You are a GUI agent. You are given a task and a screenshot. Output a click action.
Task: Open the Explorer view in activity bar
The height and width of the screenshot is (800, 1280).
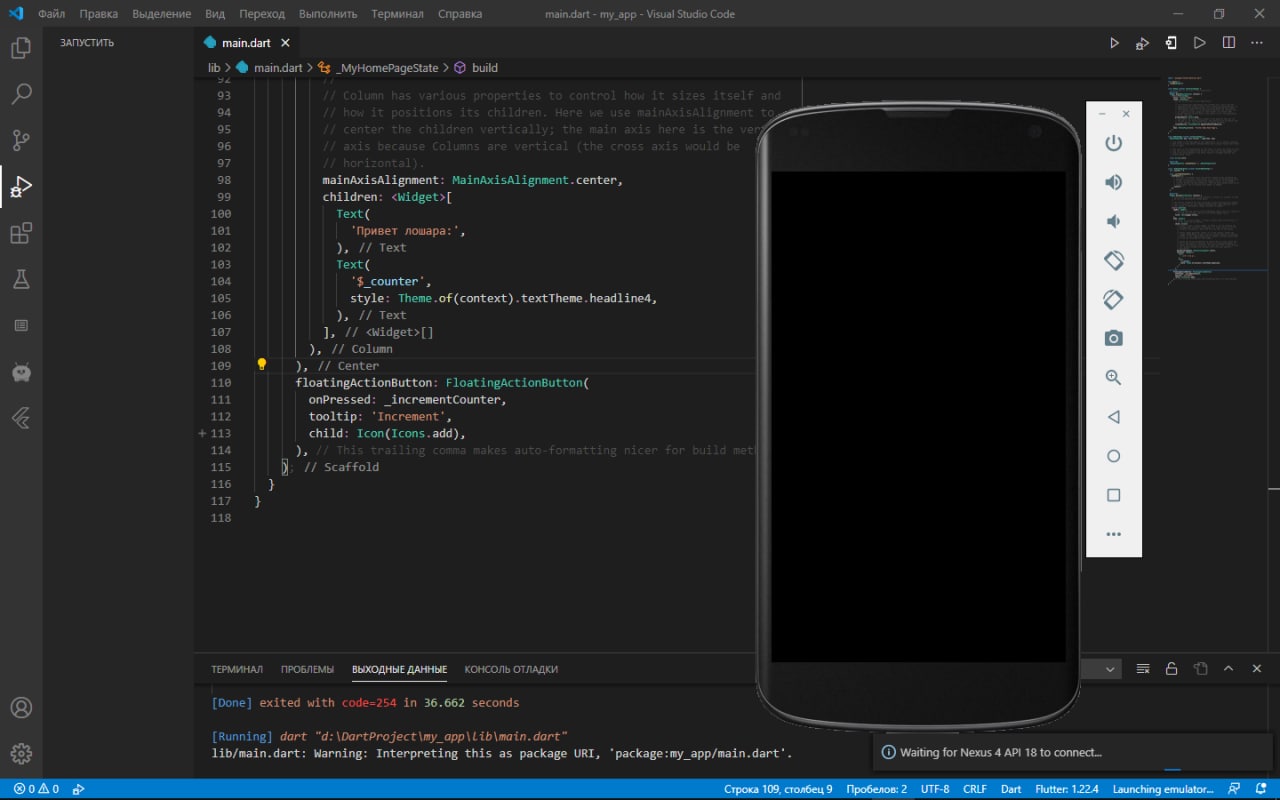21,47
